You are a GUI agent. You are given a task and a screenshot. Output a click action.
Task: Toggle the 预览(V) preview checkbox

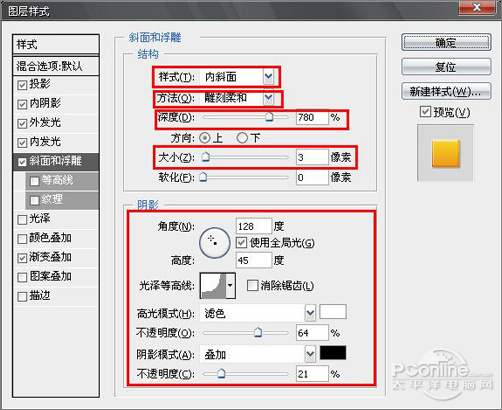pos(425,112)
